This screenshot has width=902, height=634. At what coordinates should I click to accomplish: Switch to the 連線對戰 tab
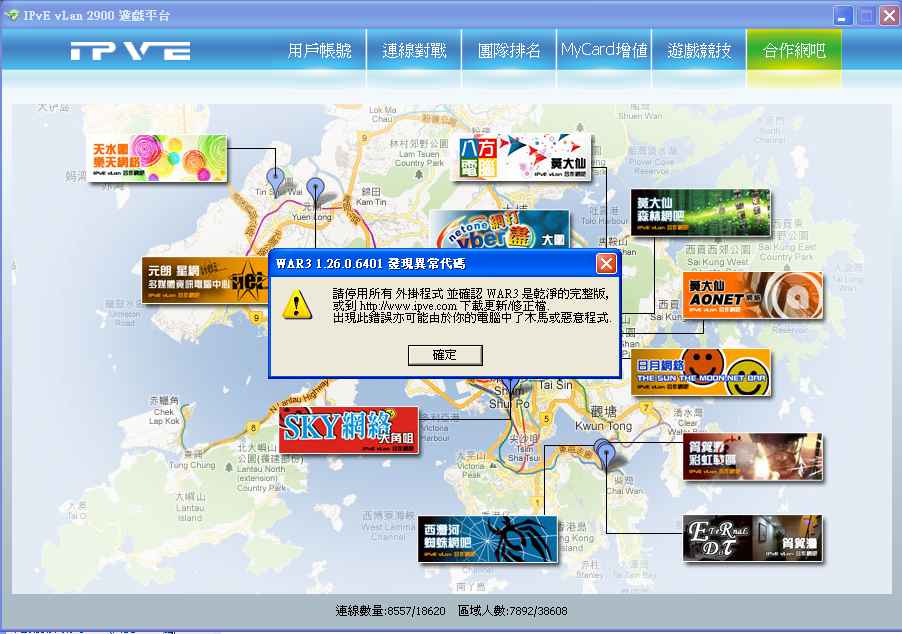(414, 51)
